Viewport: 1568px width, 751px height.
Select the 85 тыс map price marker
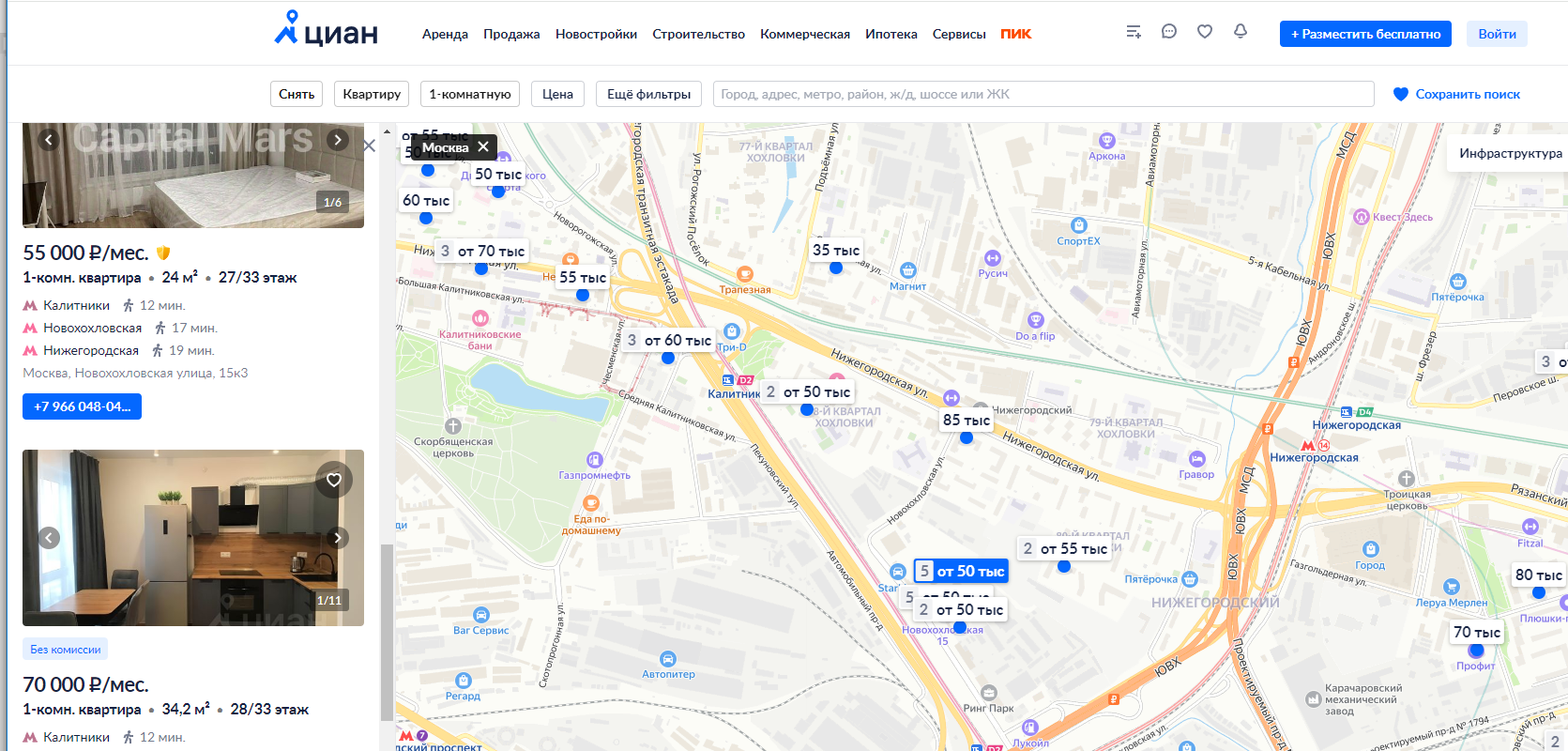[x=967, y=421]
